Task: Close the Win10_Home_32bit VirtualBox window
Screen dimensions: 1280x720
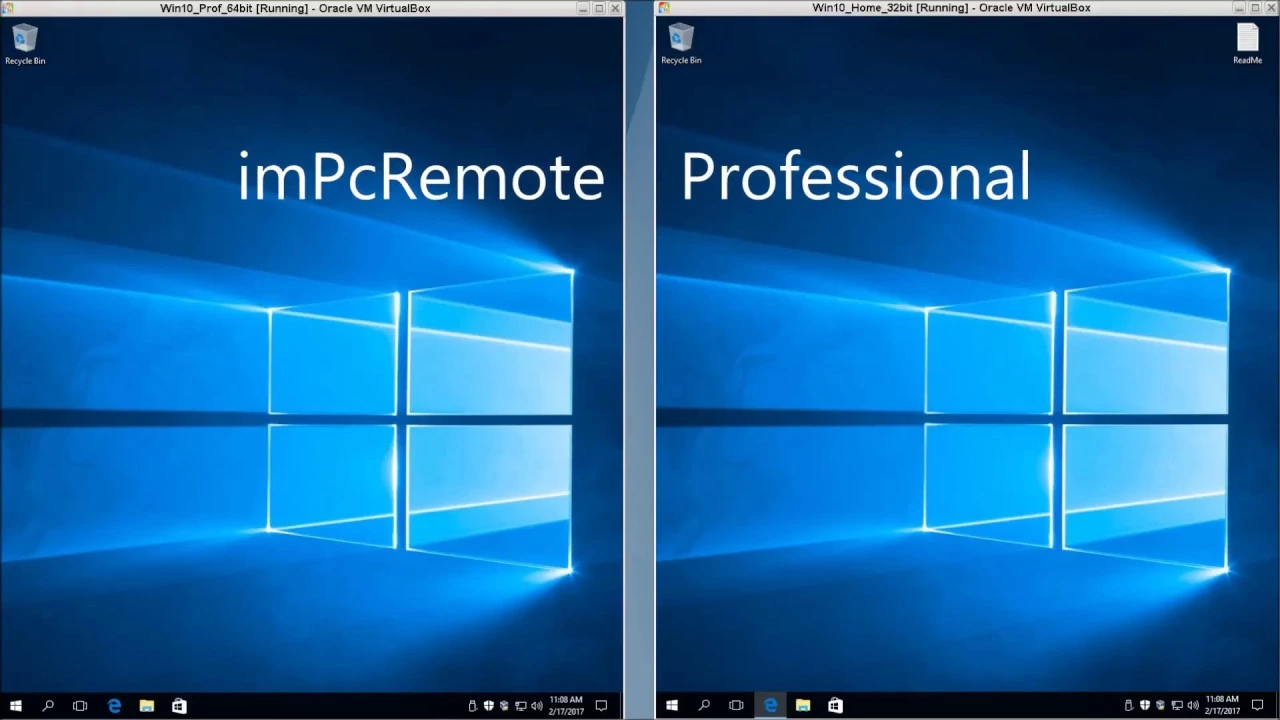Action: click(x=1272, y=8)
